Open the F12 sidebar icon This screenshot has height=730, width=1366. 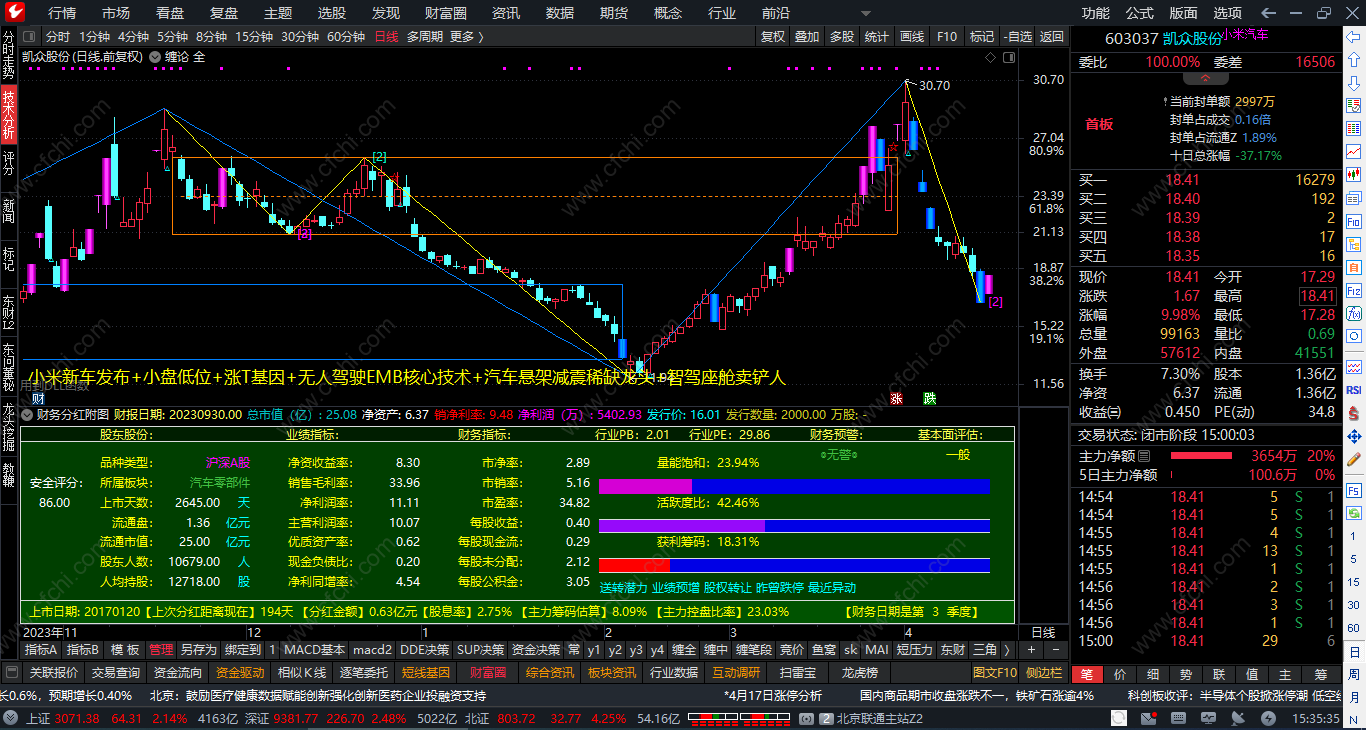(1353, 290)
